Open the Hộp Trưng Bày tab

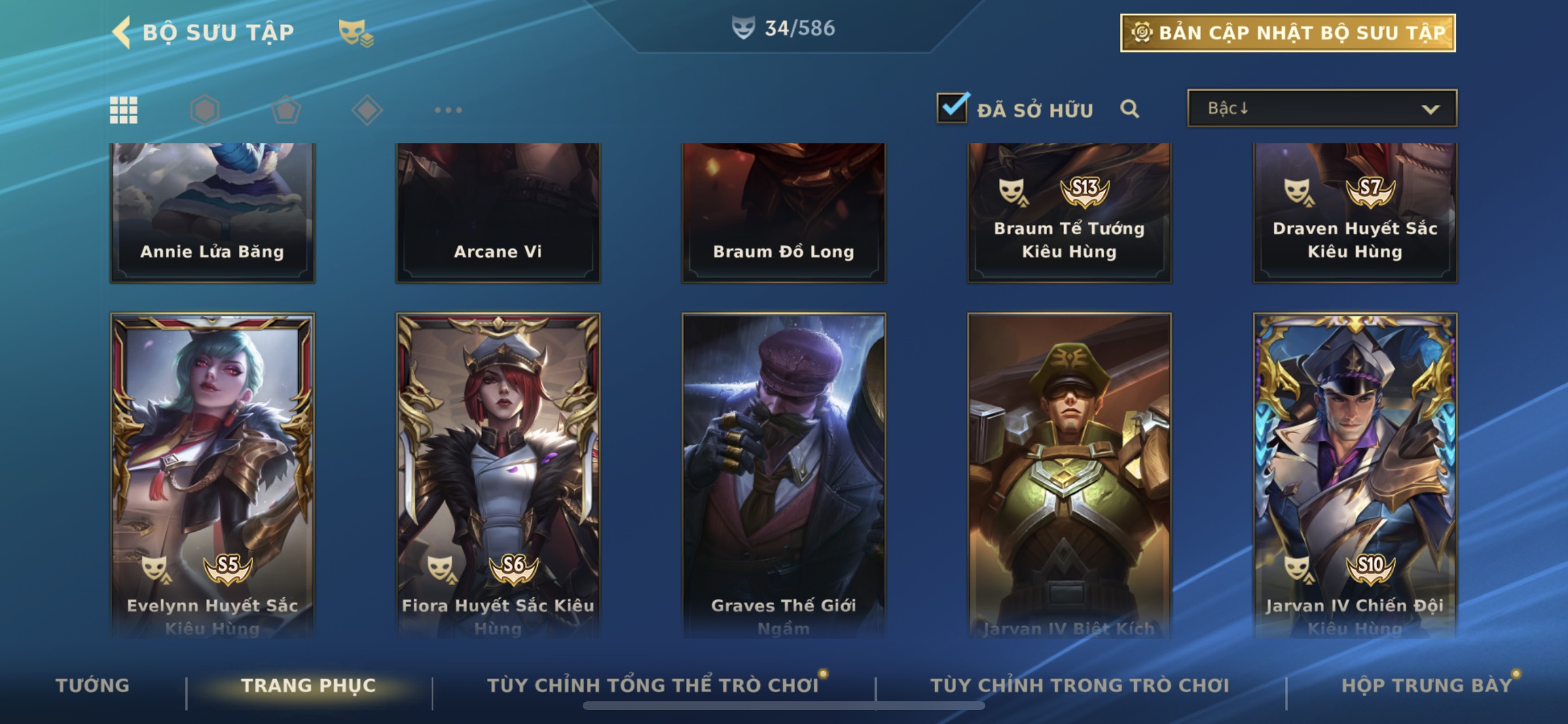1427,686
